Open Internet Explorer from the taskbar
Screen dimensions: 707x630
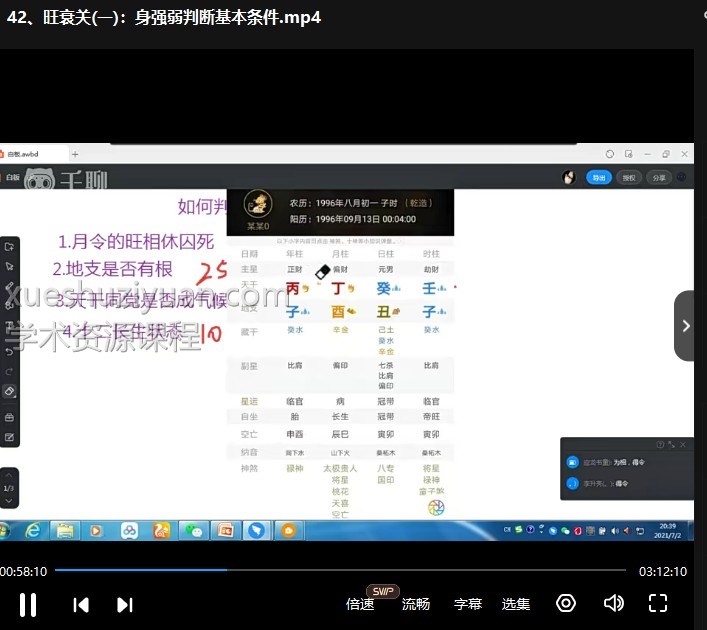coord(33,529)
